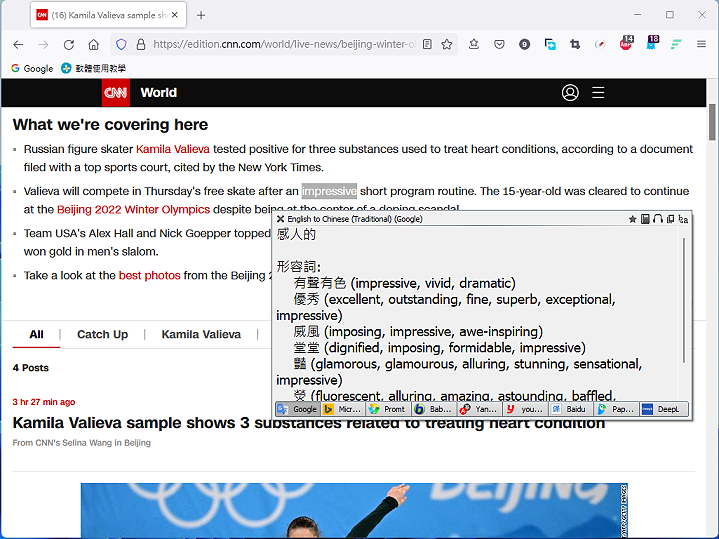Click the skater photo at Beijing

tap(354, 511)
